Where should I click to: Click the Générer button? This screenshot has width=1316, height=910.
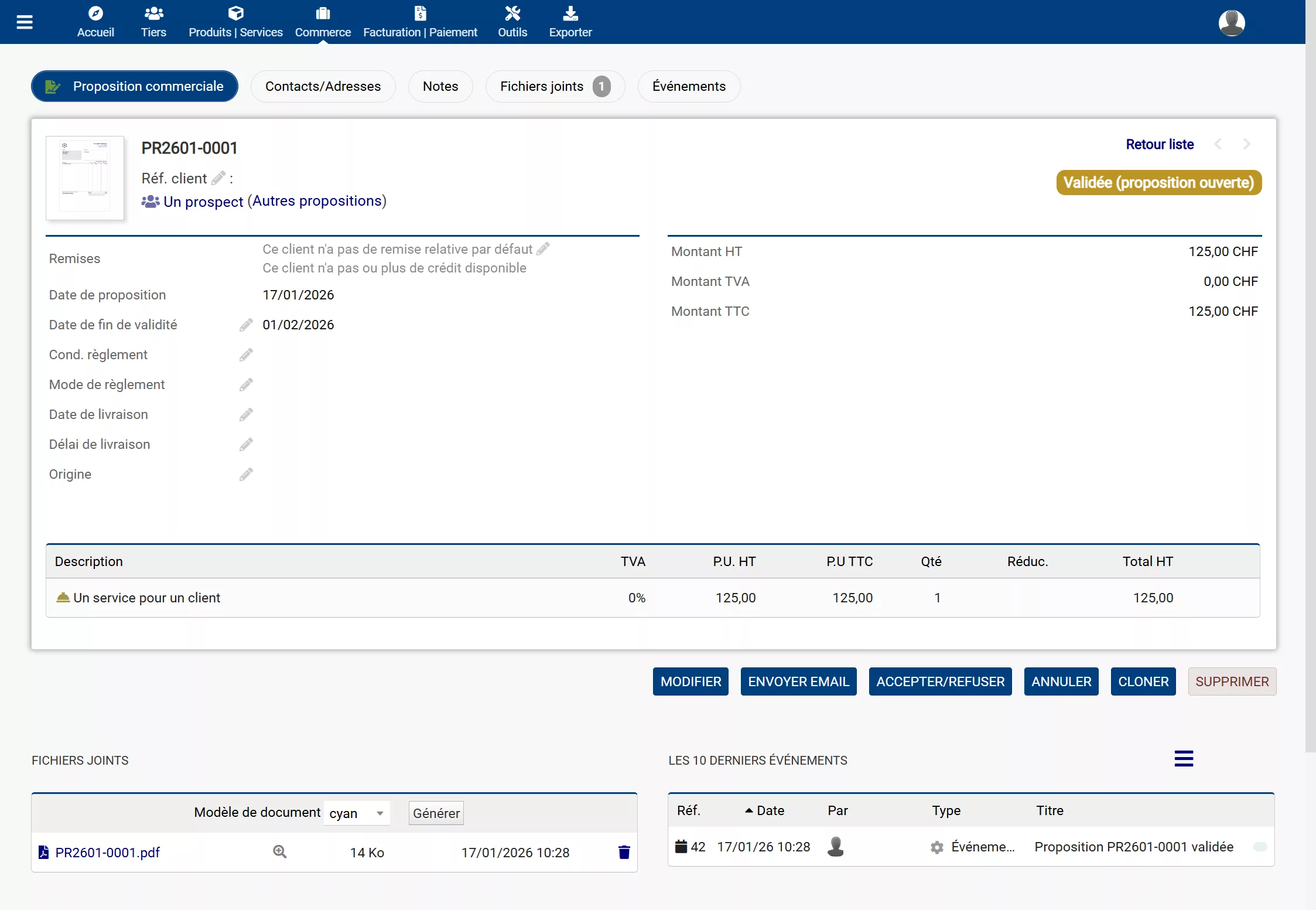(x=436, y=813)
